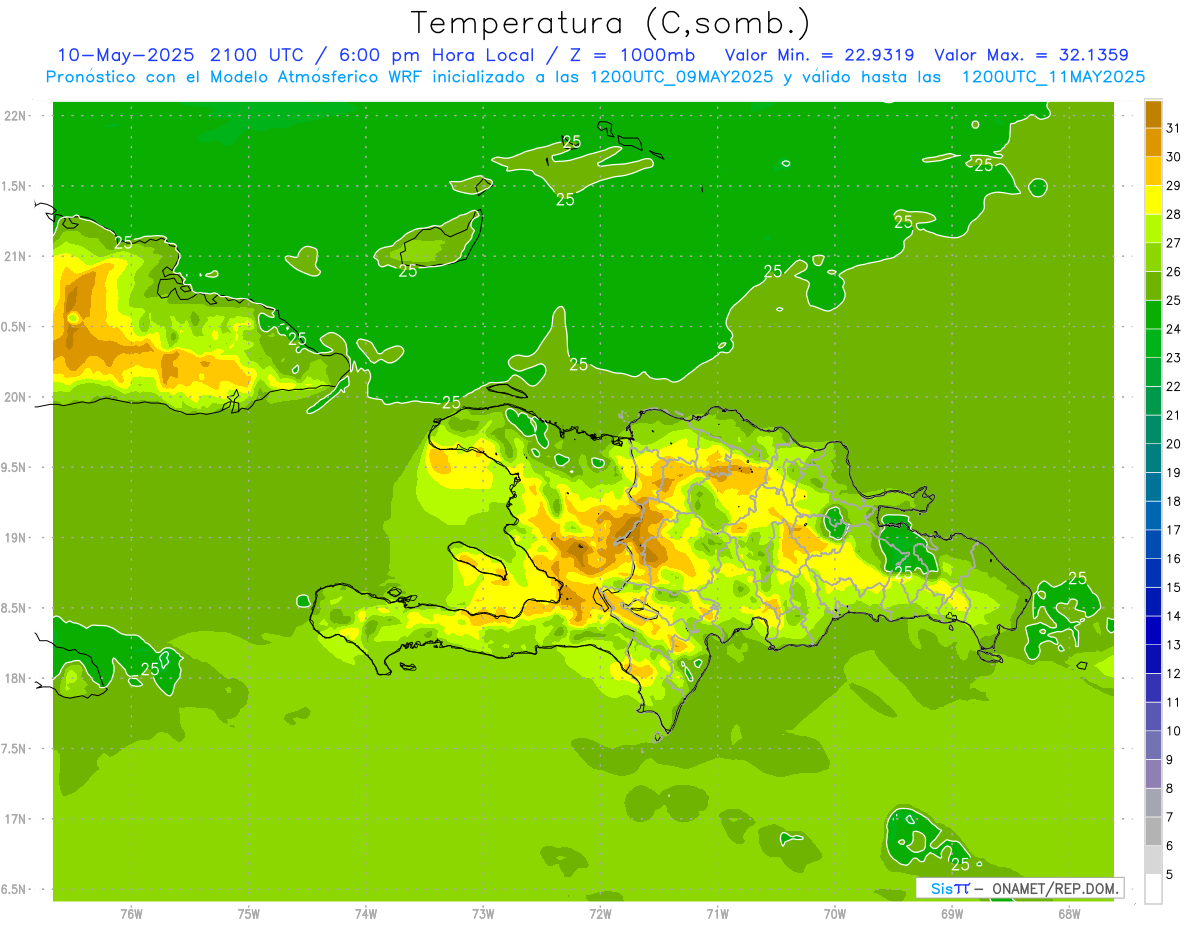
Task: Click the "74W" longitude label
Action: click(366, 914)
